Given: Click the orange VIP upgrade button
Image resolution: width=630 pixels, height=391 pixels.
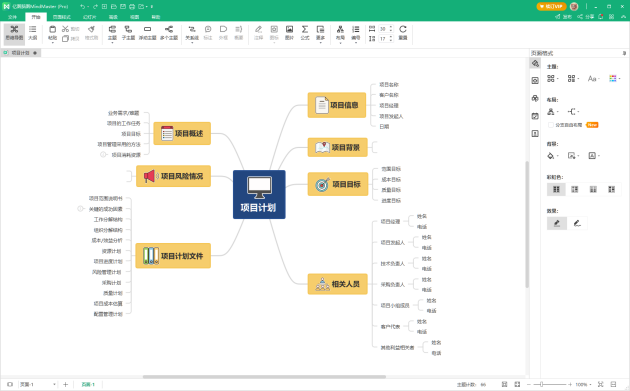Looking at the screenshot, I should tap(551, 6).
